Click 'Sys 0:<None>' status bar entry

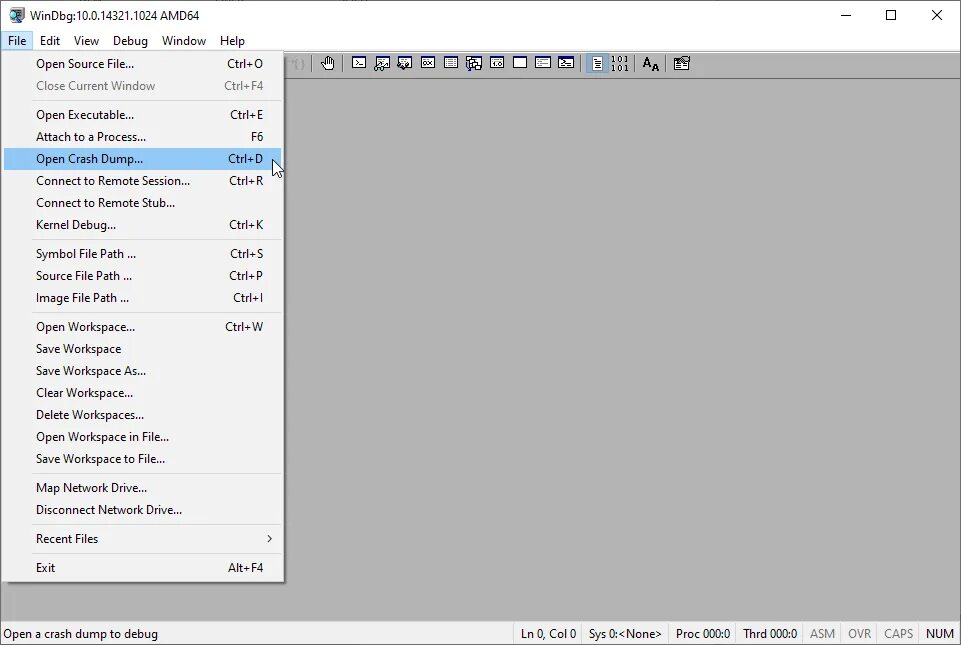pos(625,634)
